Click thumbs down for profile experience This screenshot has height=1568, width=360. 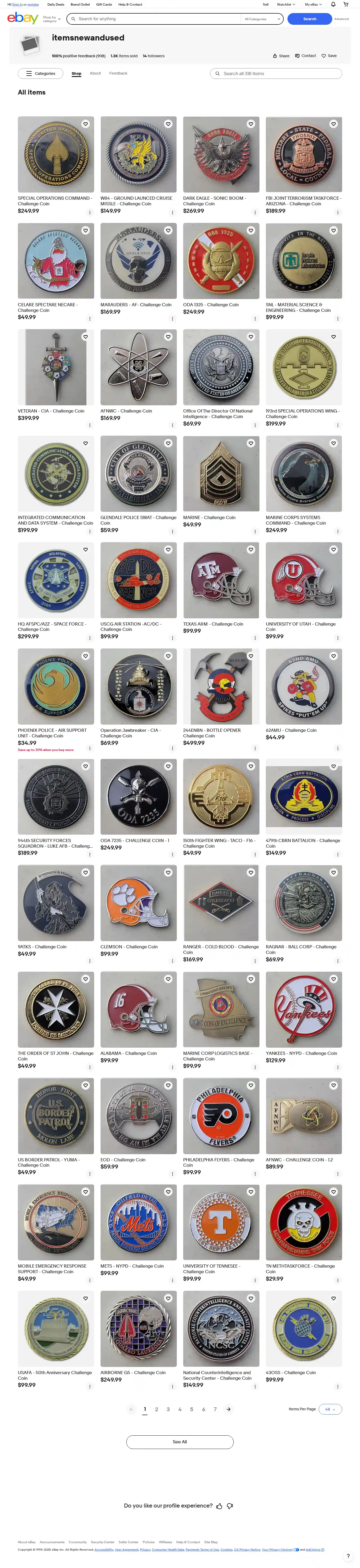(230, 1506)
